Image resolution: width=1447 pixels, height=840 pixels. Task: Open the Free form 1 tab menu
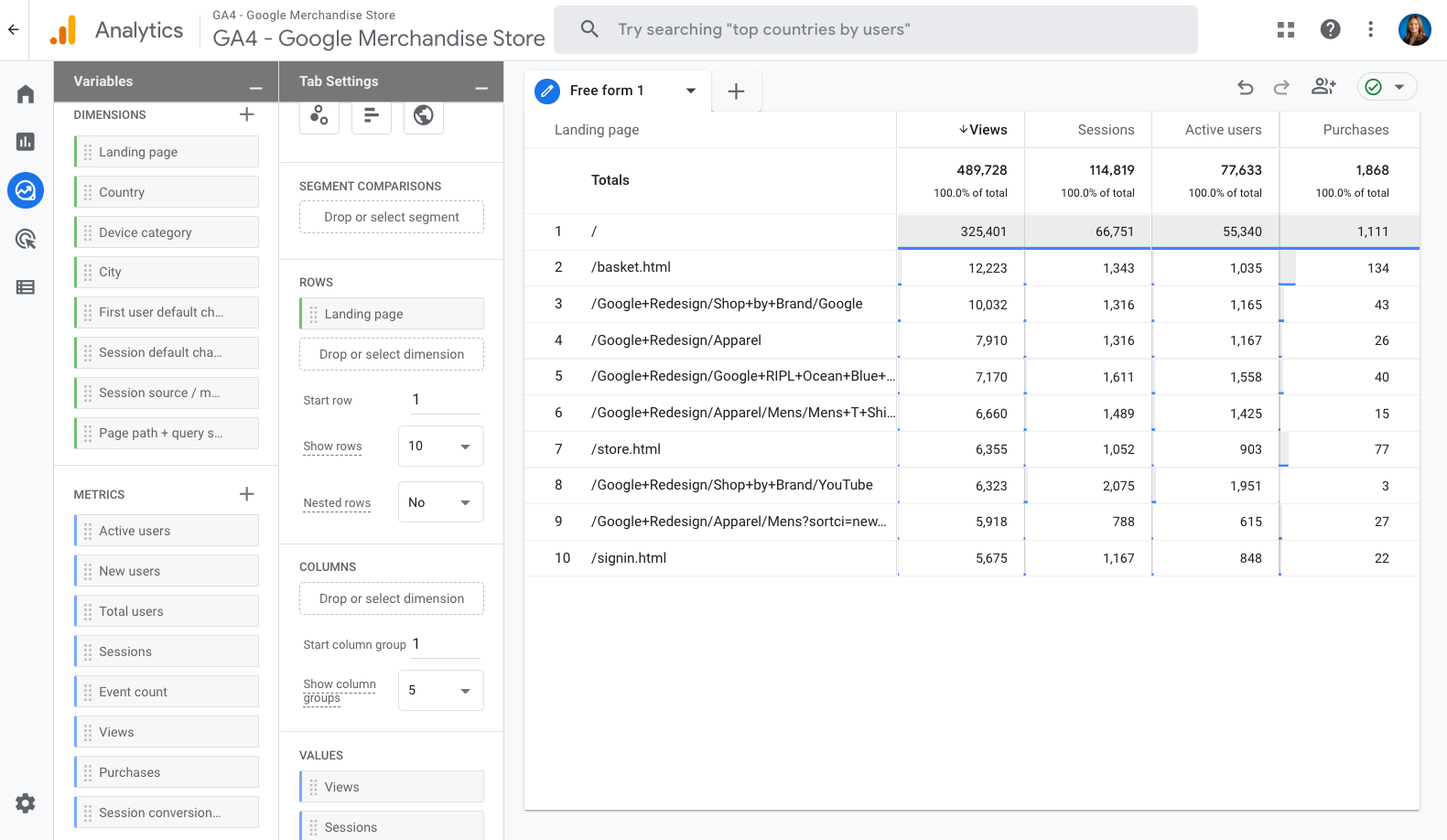(x=691, y=91)
